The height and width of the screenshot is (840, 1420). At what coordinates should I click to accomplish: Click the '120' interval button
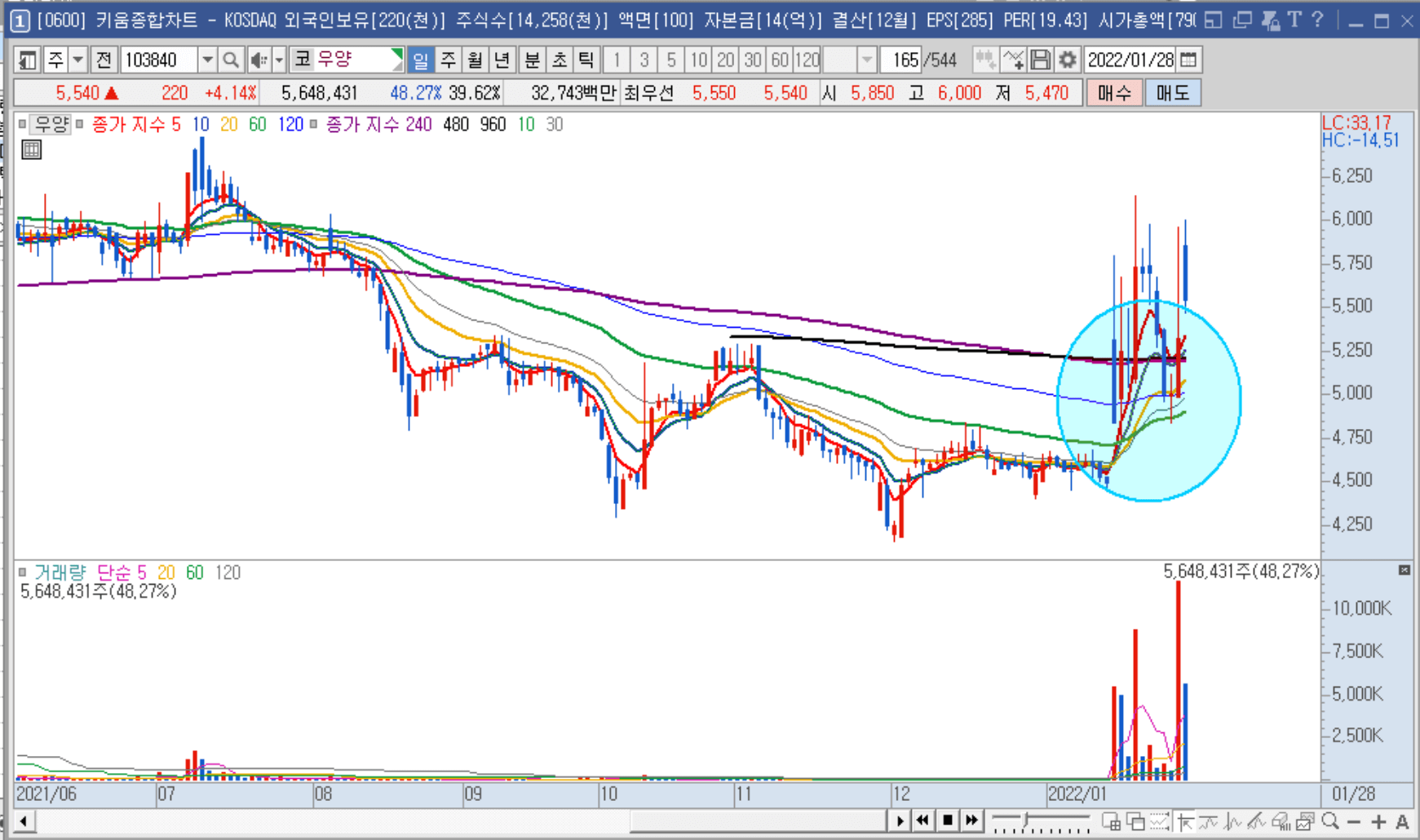coord(807,60)
